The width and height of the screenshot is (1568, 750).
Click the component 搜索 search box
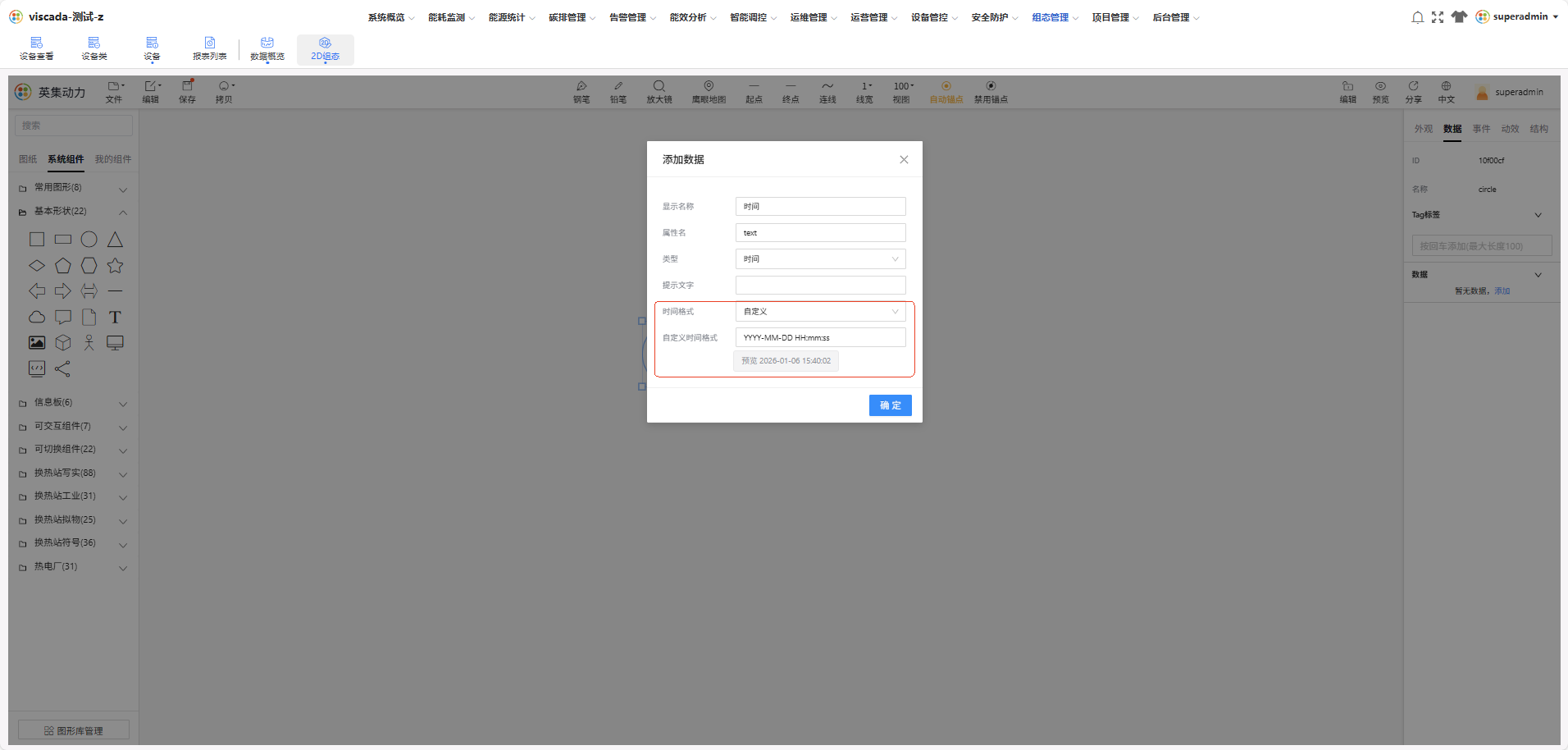coord(74,126)
